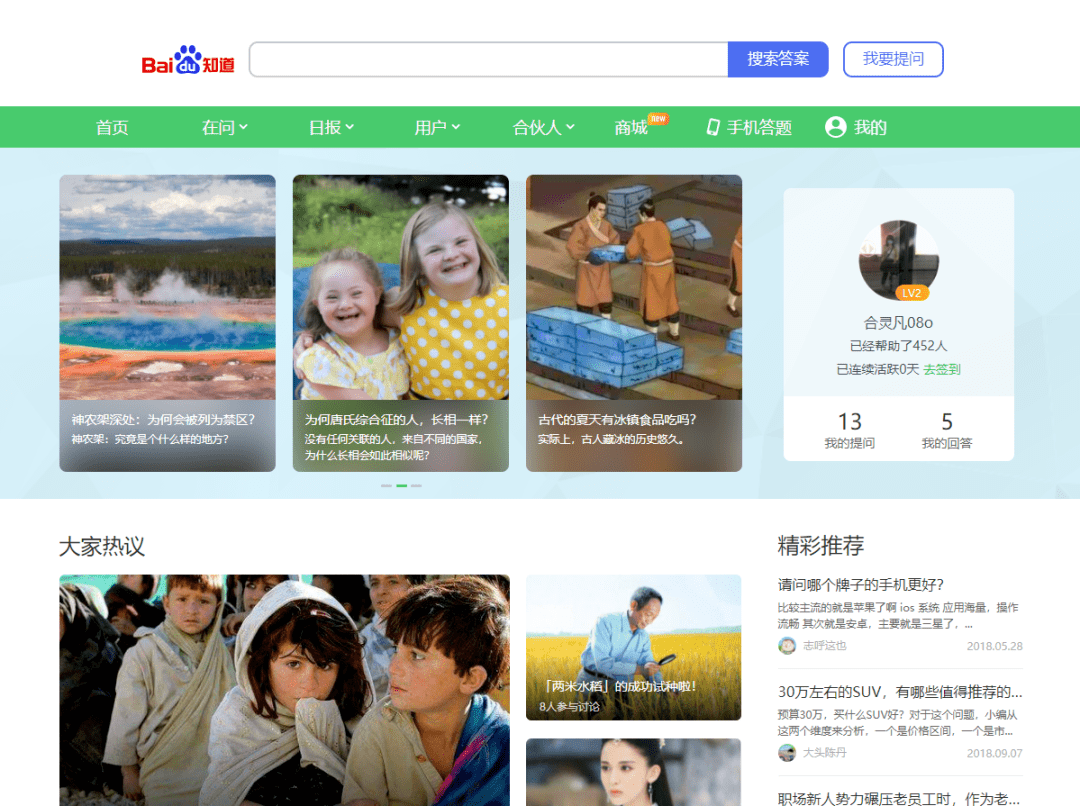Click the 搜索答案 search button
The height and width of the screenshot is (806, 1080).
(x=778, y=59)
